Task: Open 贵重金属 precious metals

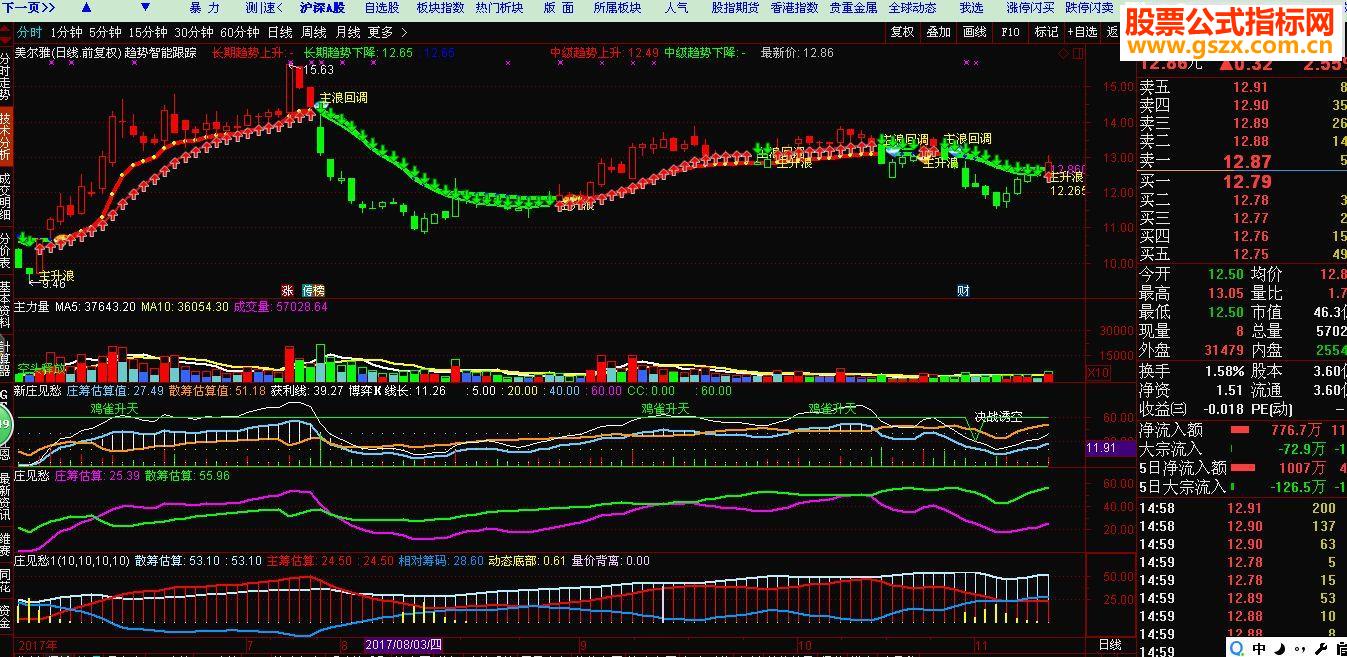Action: pos(853,8)
